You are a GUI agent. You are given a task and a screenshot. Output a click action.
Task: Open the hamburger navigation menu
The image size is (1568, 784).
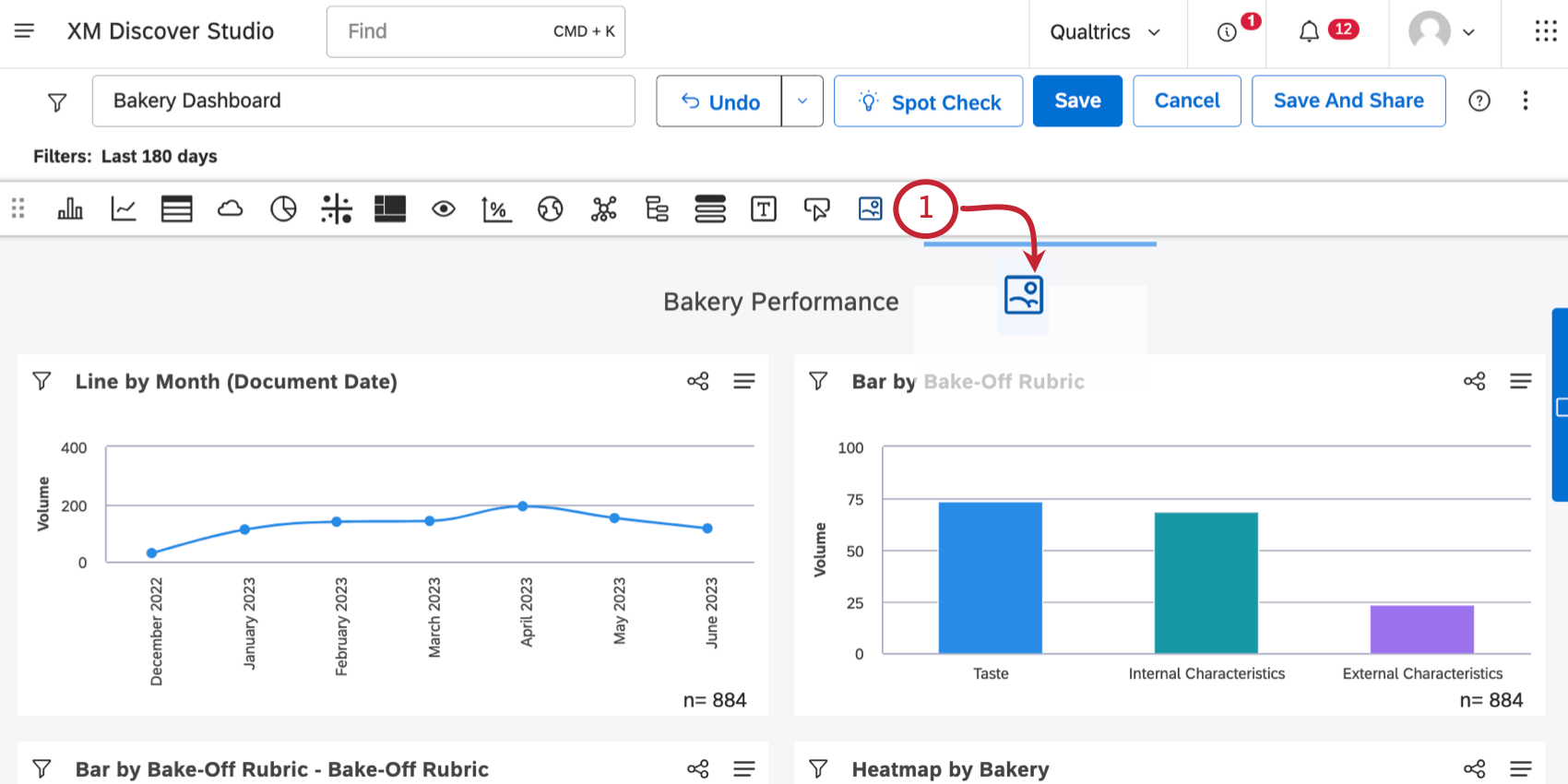coord(25,31)
